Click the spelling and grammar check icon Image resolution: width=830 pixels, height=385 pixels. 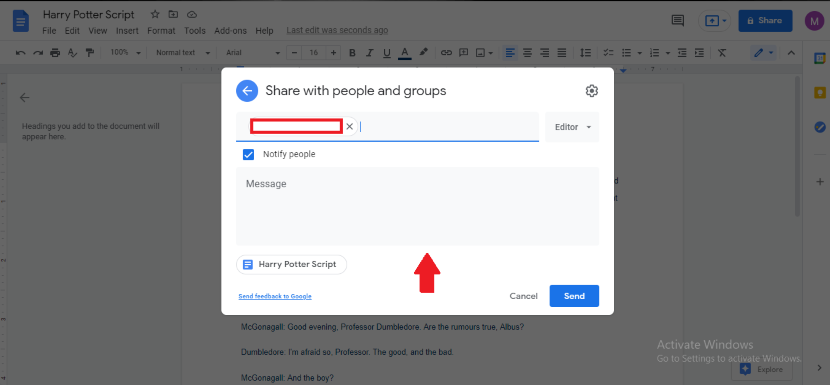73,52
